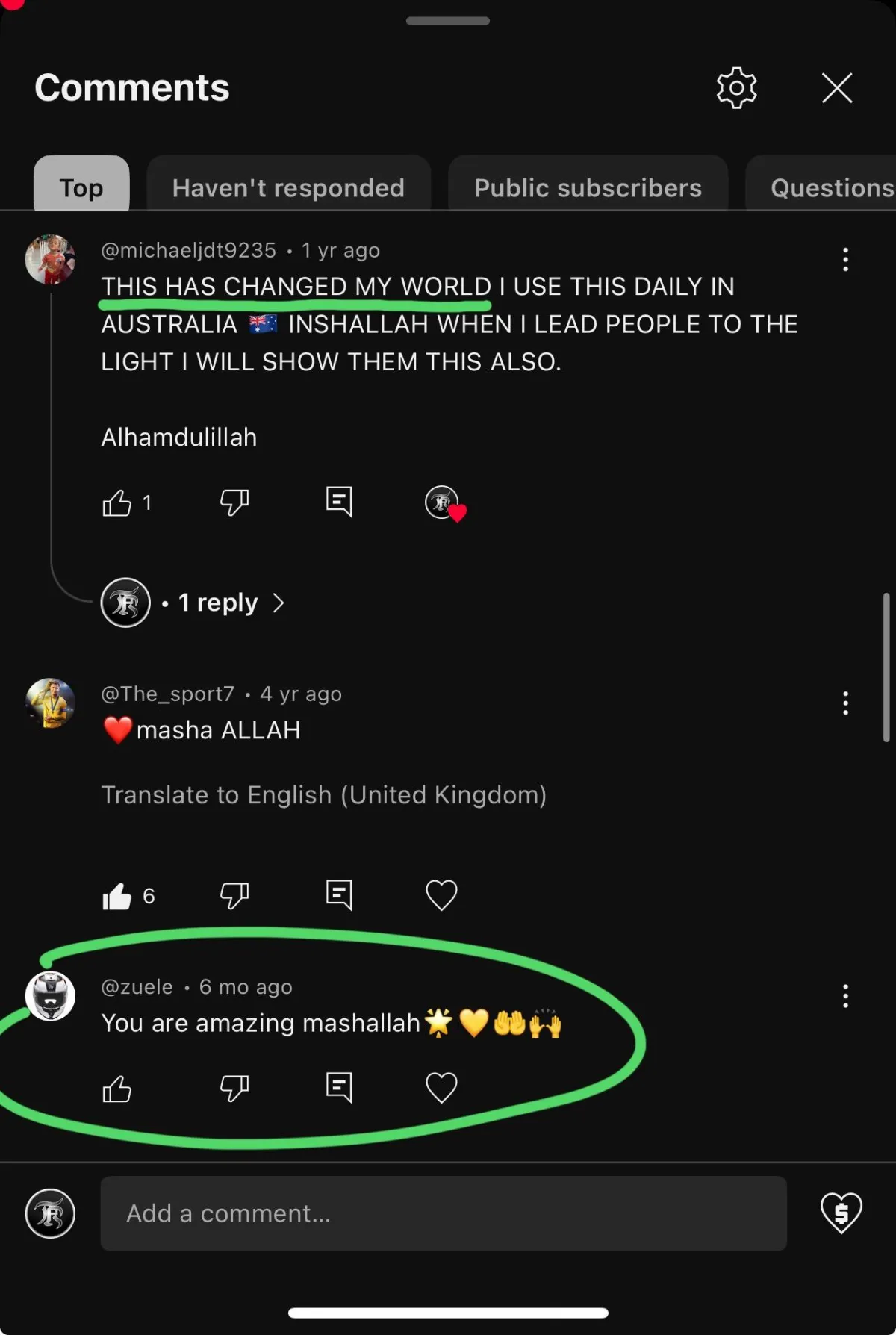Reply to the masha ALLAH comment

coord(339,894)
